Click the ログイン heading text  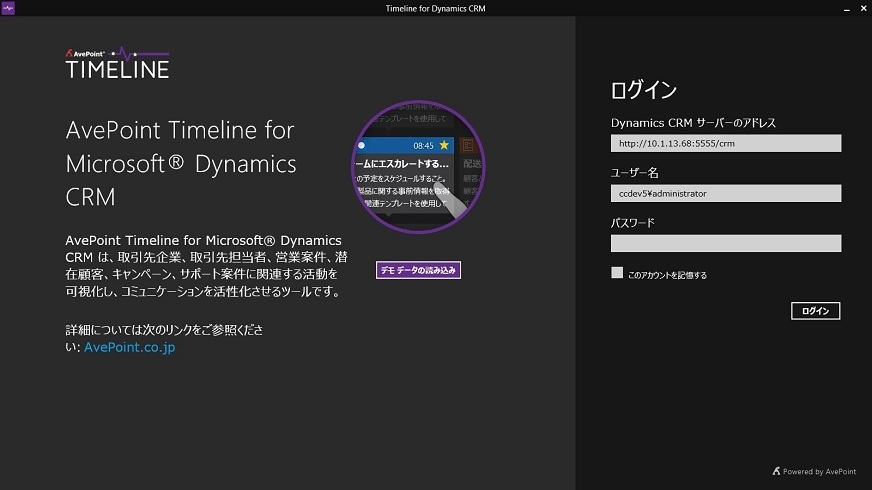pos(643,90)
